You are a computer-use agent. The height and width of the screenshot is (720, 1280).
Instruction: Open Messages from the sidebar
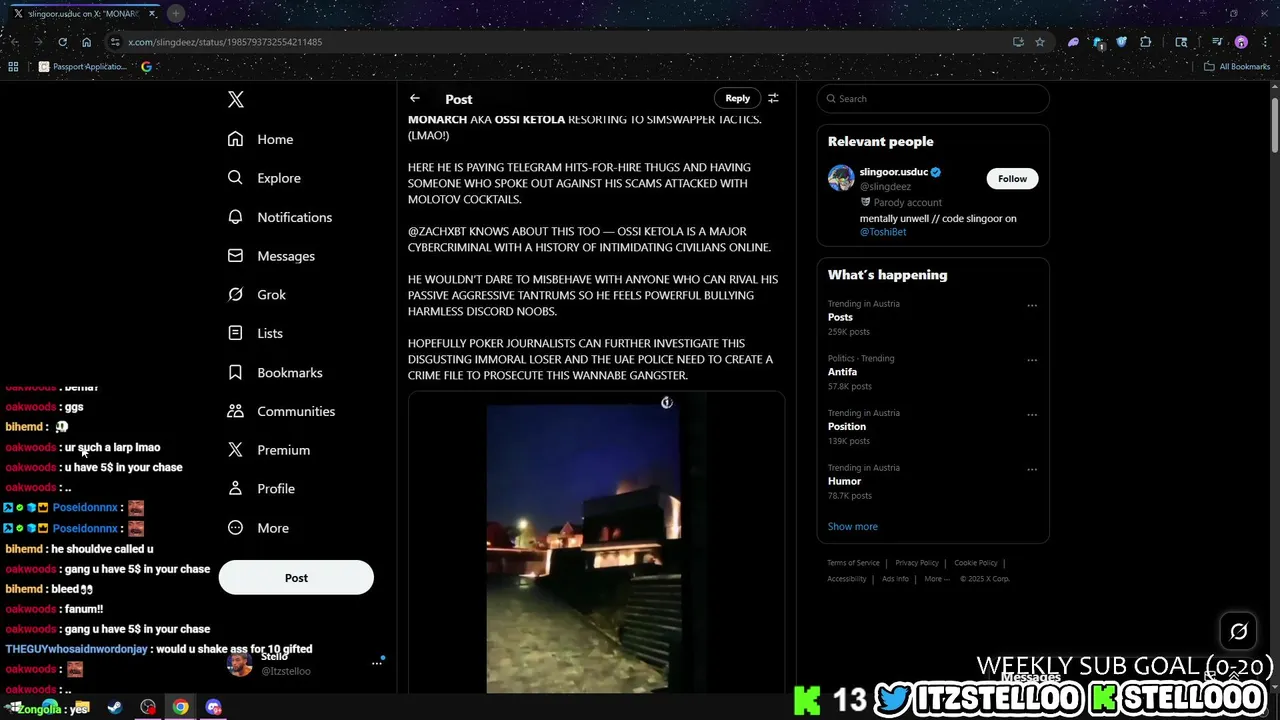(271, 256)
